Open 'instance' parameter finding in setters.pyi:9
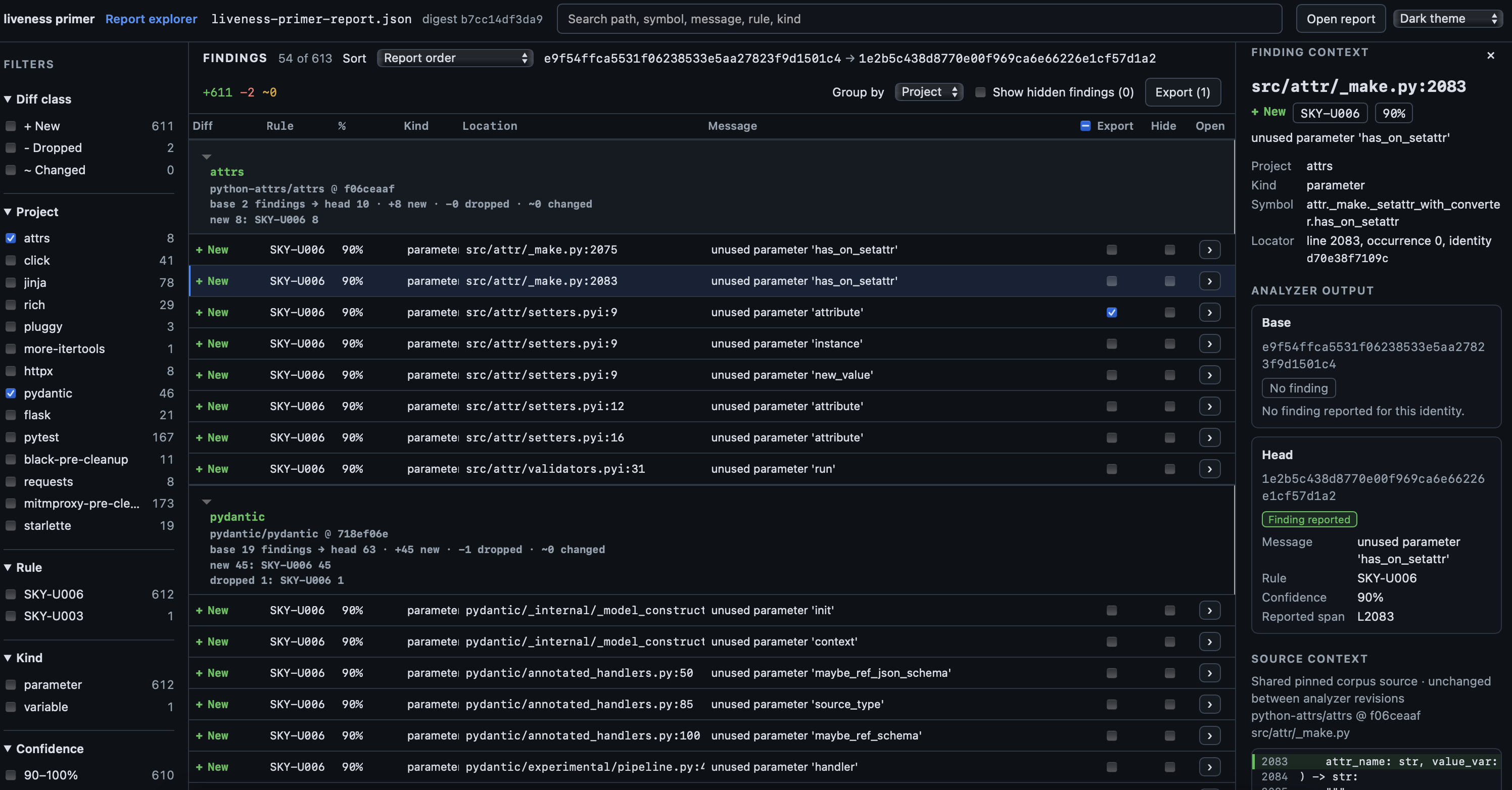 (1209, 343)
